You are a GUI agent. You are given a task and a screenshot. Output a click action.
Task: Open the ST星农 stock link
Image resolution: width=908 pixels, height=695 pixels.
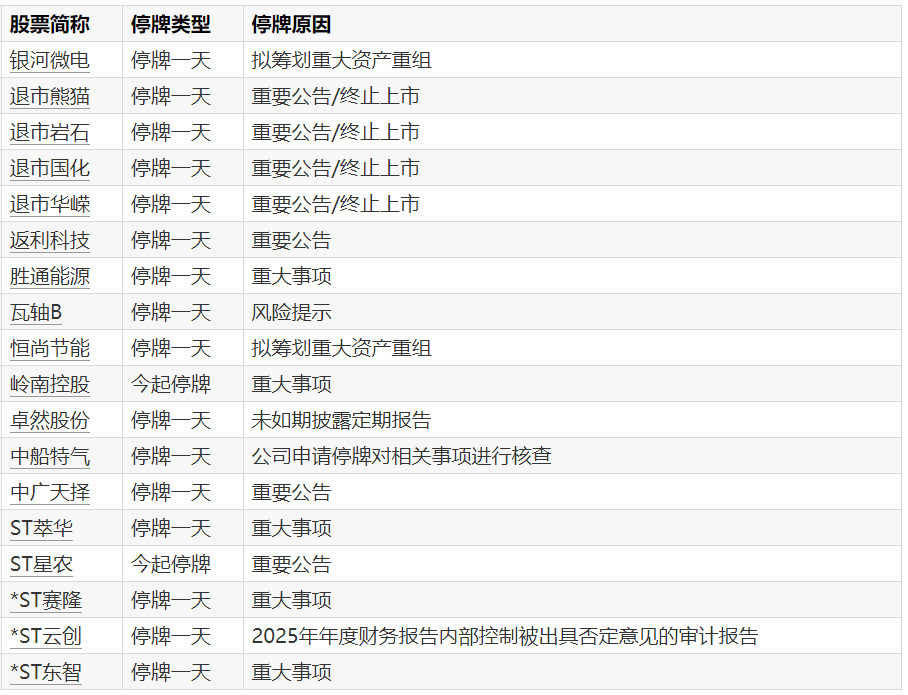[42, 564]
